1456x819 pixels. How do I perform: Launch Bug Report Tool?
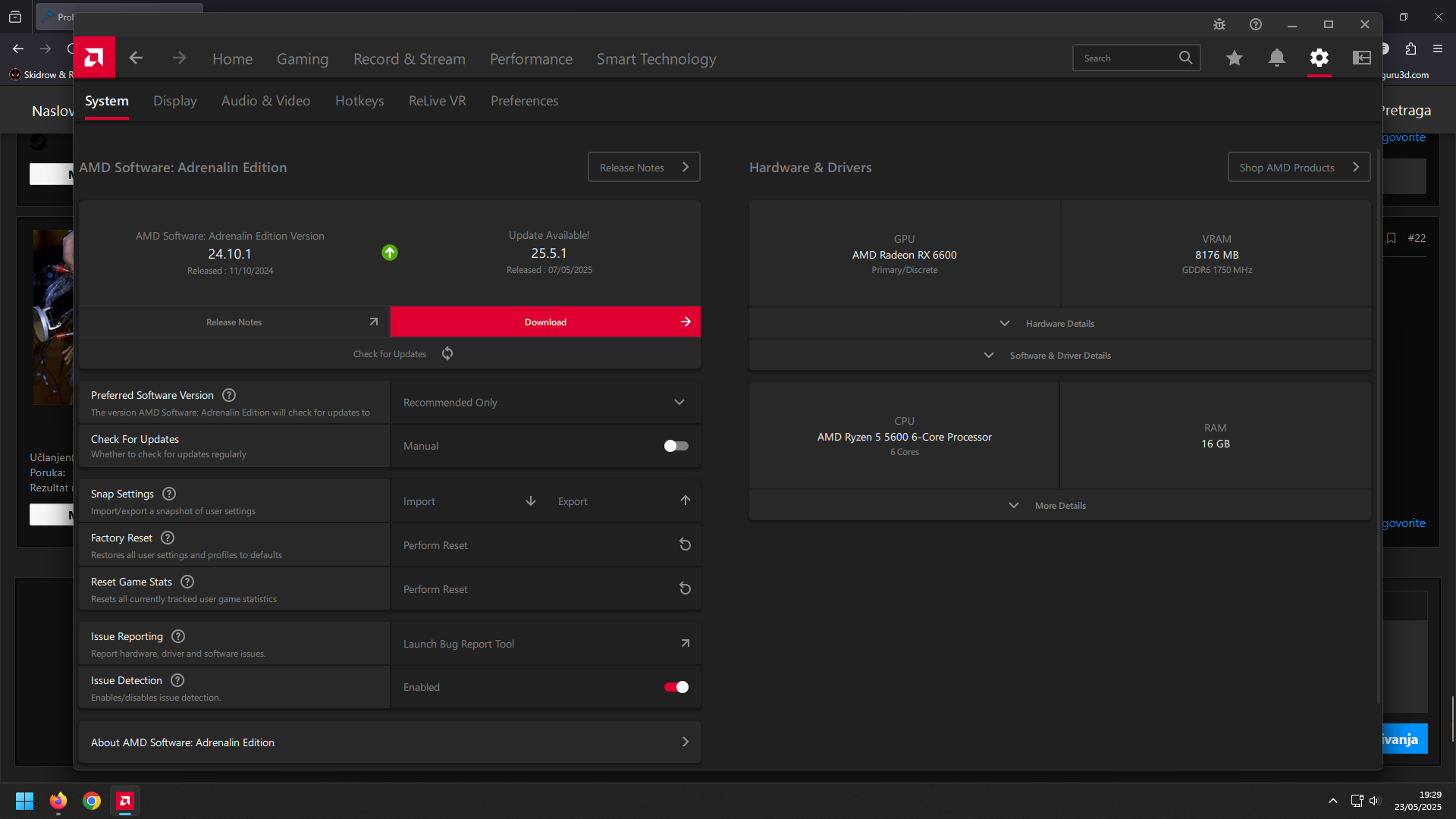click(545, 644)
